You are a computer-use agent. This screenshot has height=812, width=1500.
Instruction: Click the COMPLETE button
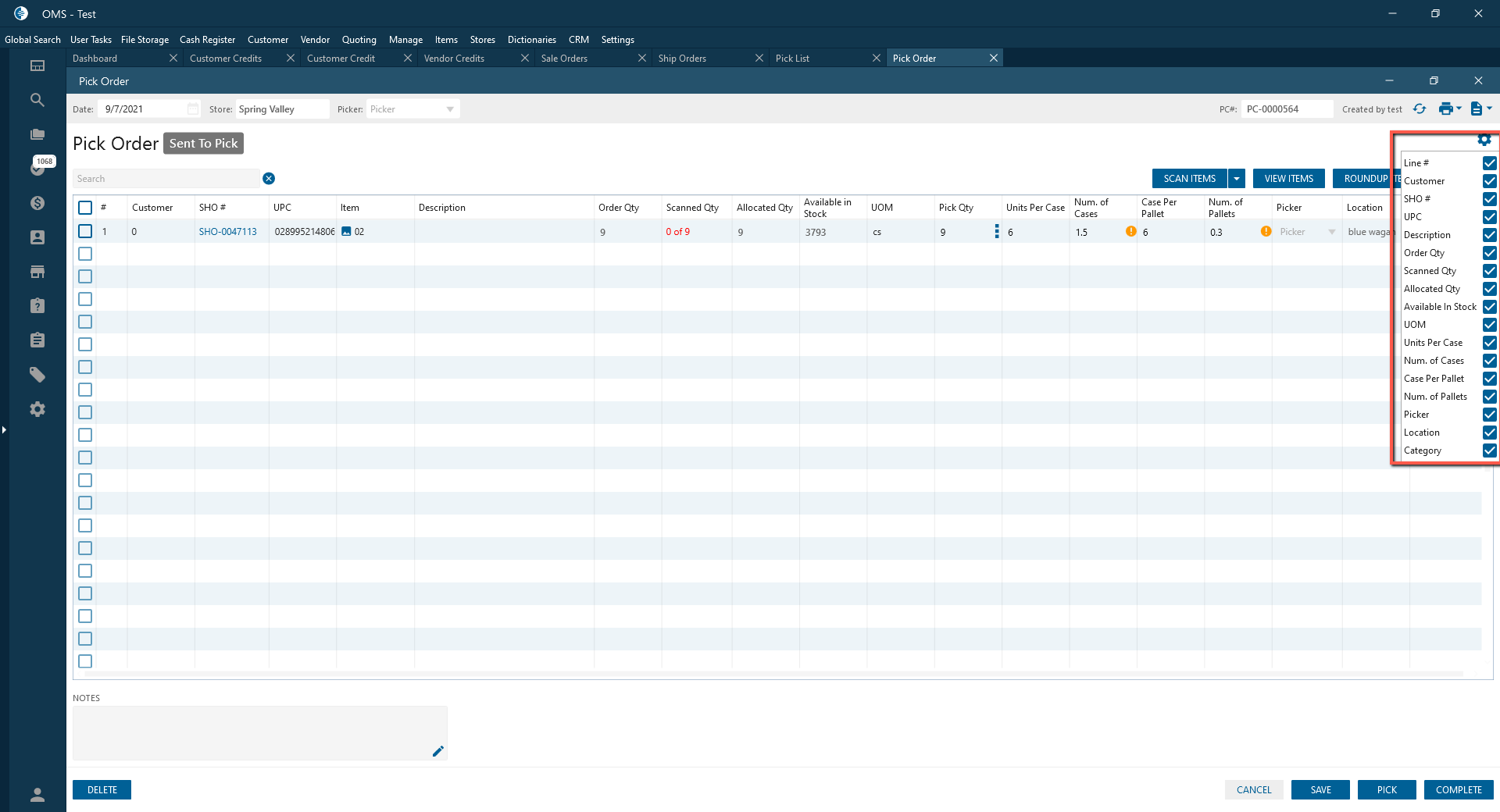coord(1458,790)
